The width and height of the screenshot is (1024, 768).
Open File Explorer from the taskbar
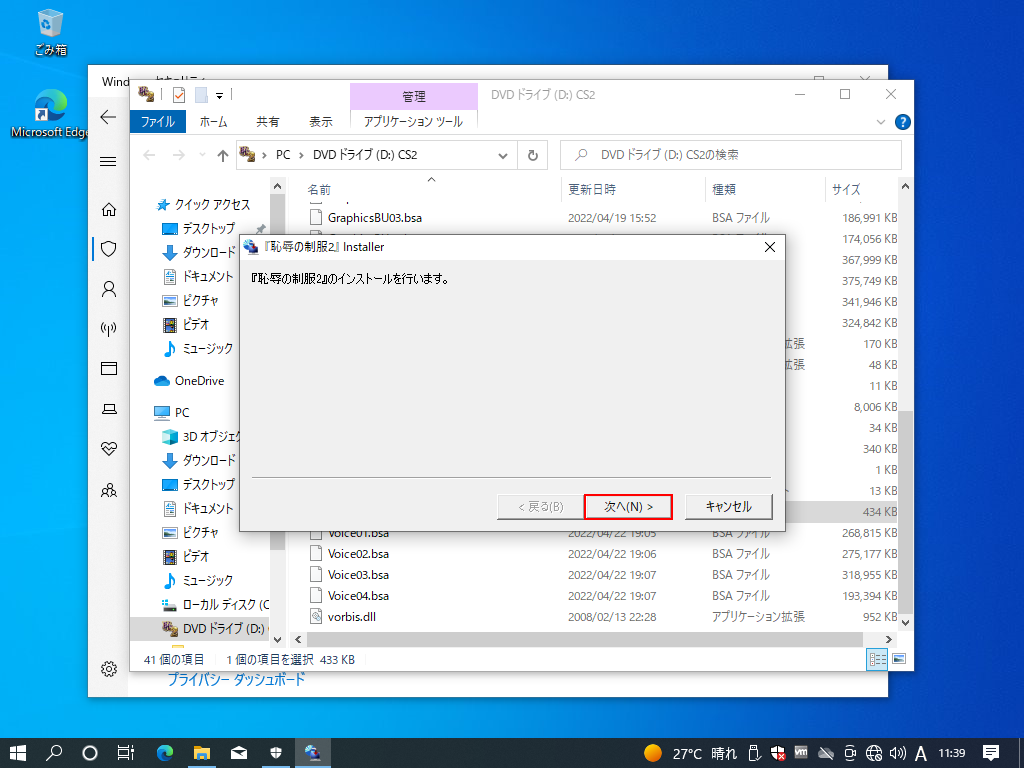202,753
